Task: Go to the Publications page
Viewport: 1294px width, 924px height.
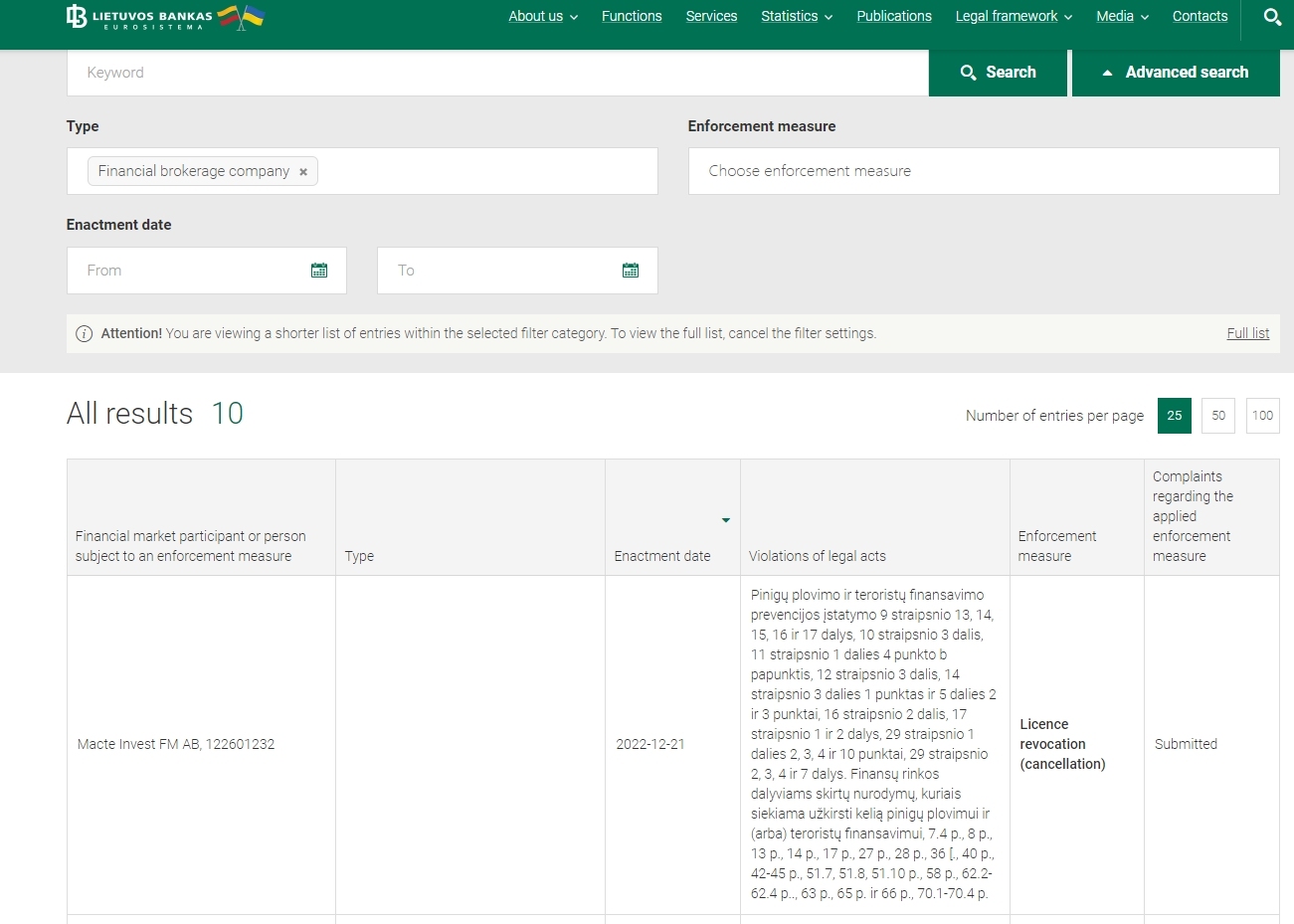Action: pos(894,17)
